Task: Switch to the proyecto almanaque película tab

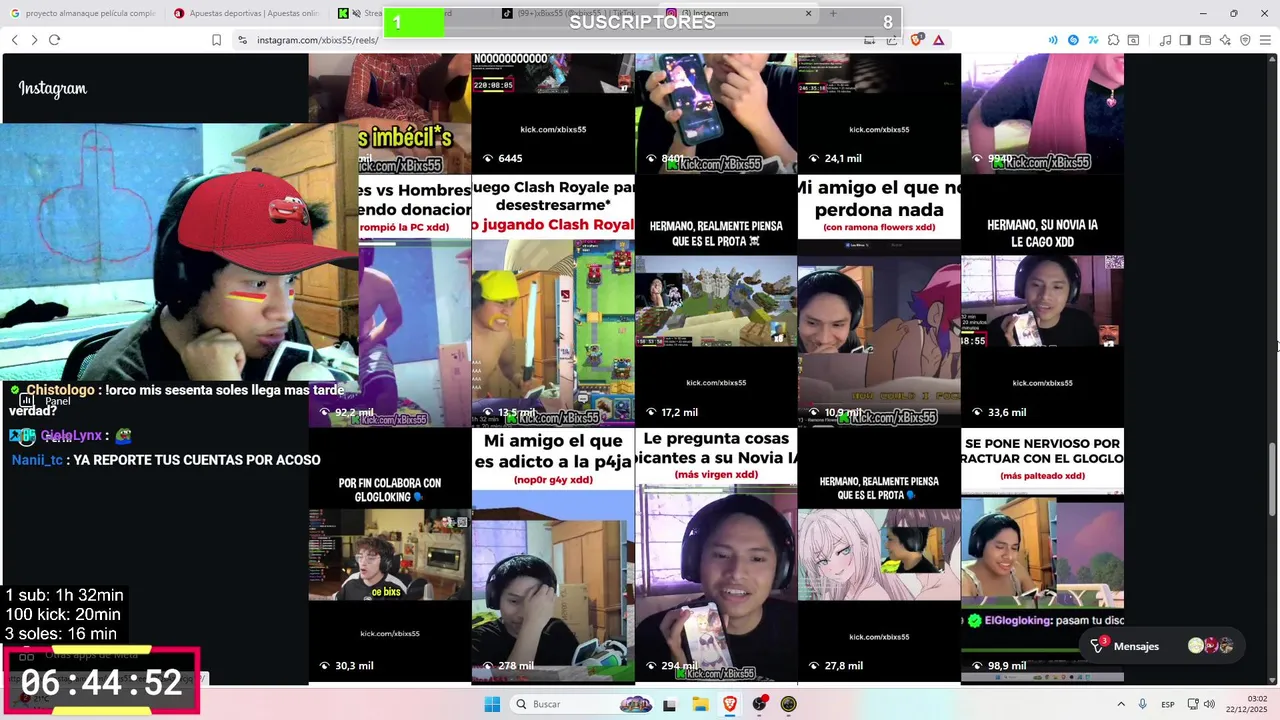Action: point(83,13)
